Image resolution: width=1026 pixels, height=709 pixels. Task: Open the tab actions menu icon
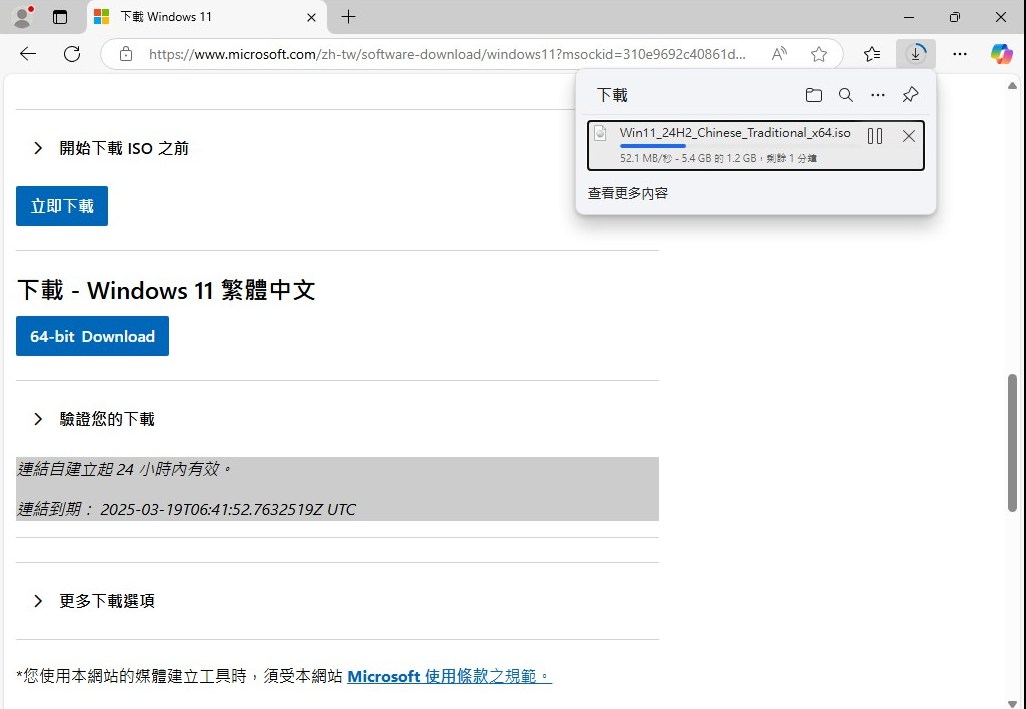coord(60,17)
